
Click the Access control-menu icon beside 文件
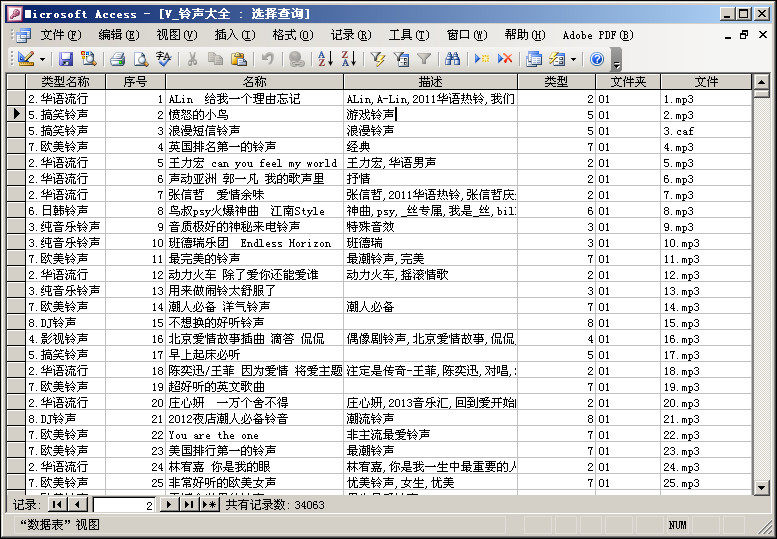point(23,35)
